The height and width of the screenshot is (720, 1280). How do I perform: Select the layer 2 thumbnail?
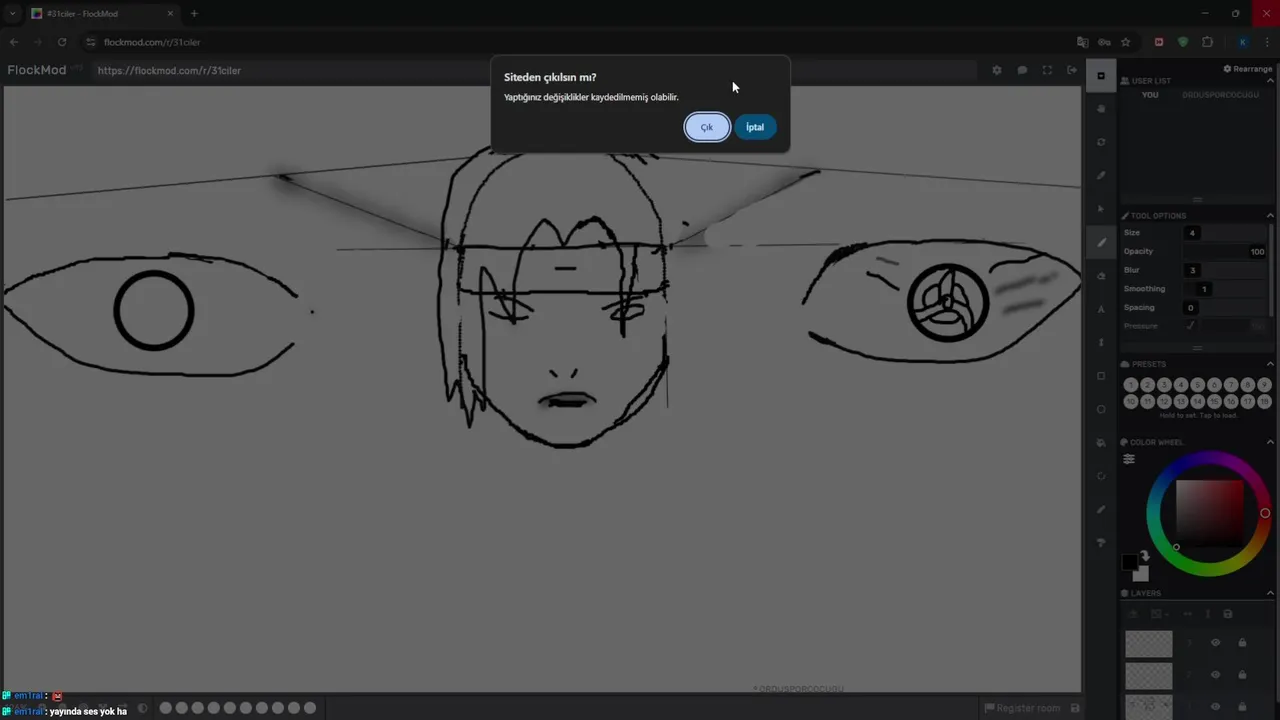click(1148, 675)
